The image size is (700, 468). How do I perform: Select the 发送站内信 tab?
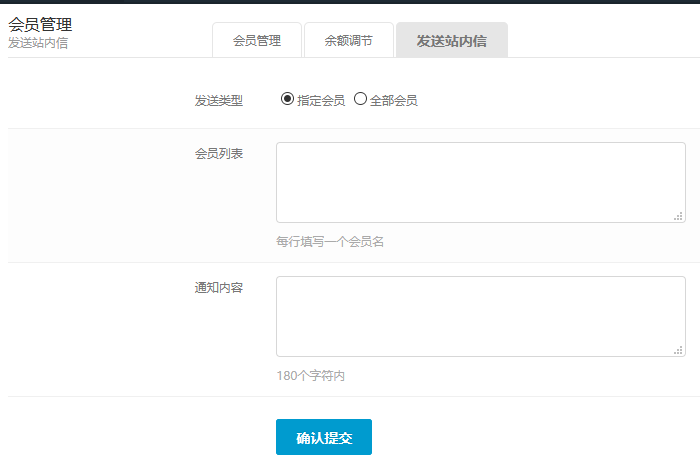451,41
